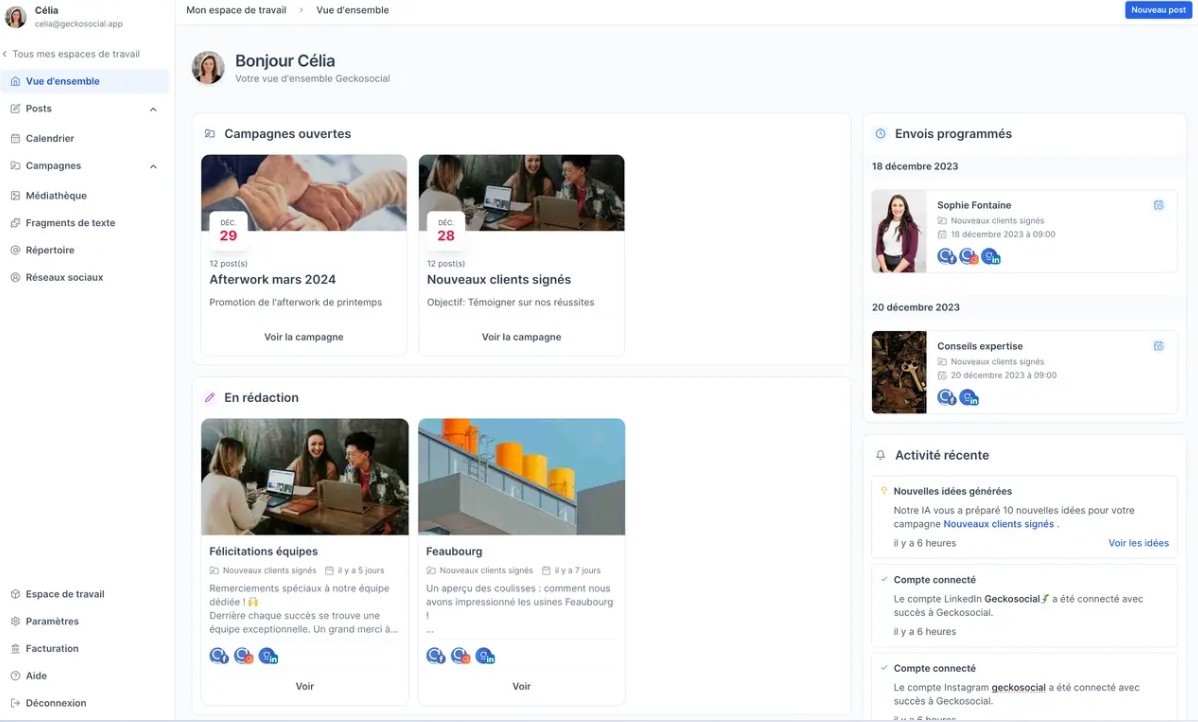Click Facebook account icon on Félicitations équipes
The height and width of the screenshot is (722, 1198).
coord(219,656)
